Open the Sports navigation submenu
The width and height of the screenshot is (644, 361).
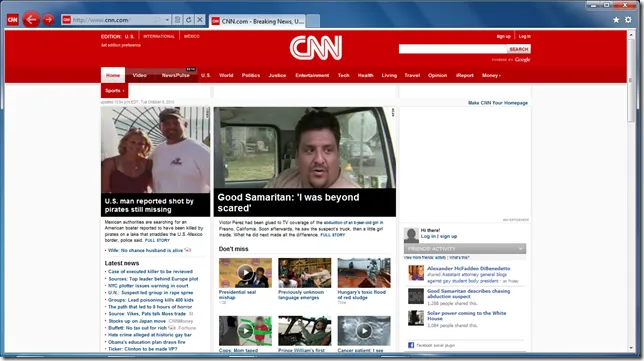(114, 91)
